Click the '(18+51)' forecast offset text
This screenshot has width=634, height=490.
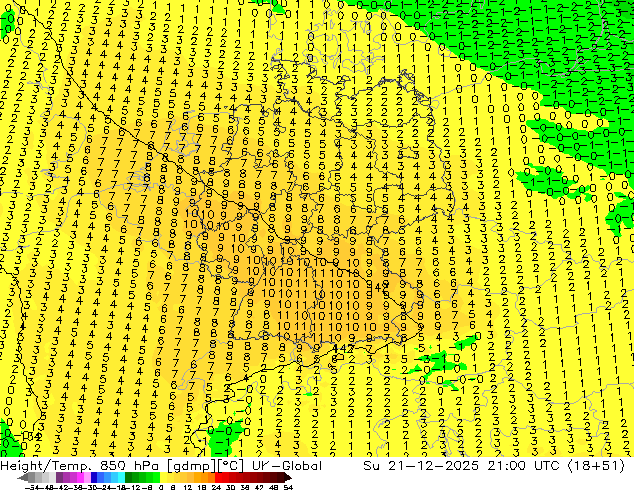point(596,466)
